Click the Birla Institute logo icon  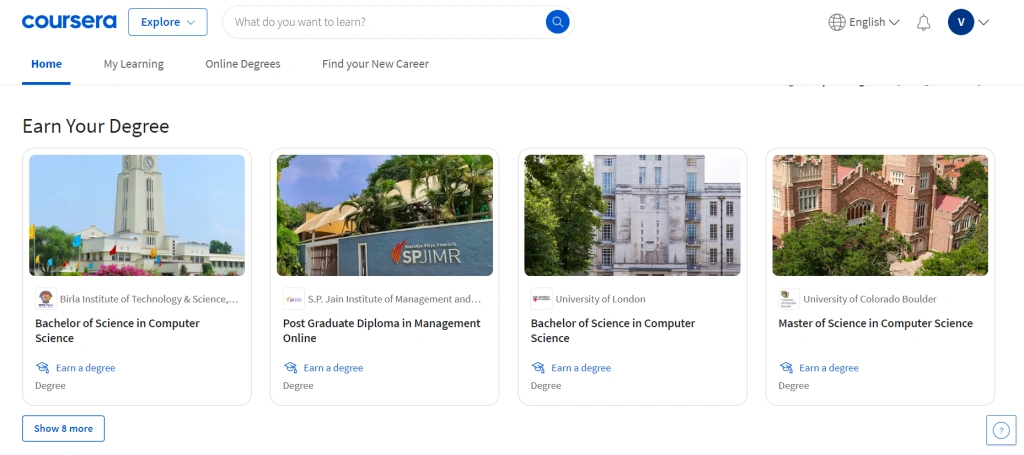coord(46,299)
